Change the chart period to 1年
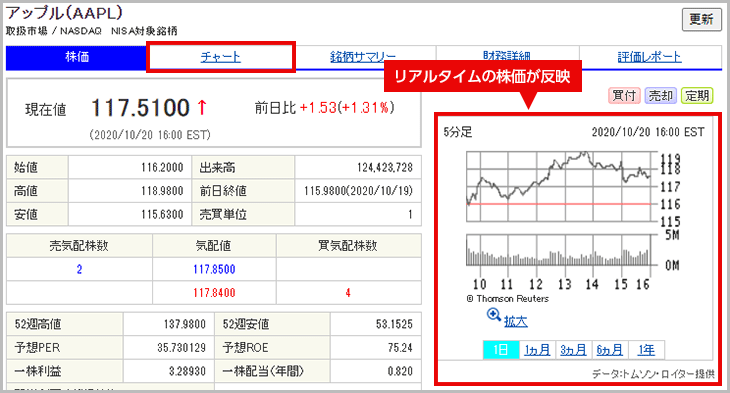 click(x=646, y=350)
